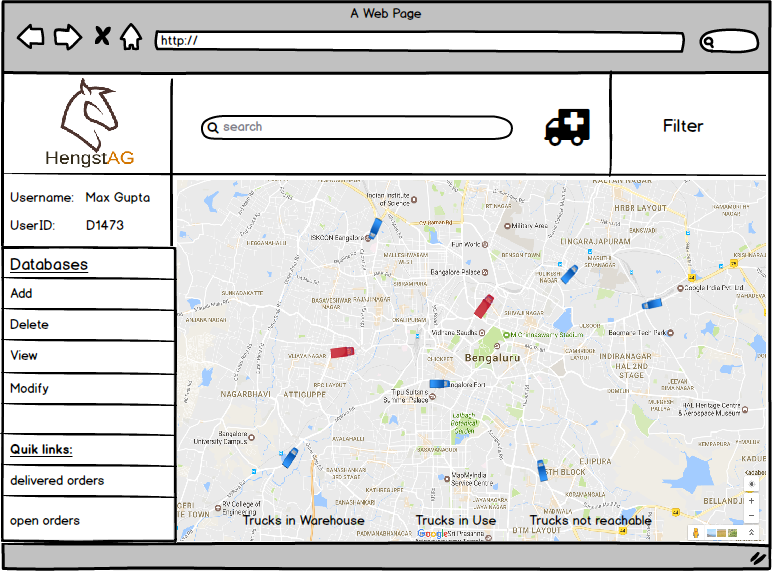Select blue truck near Google India
The width and height of the screenshot is (772, 571).
click(652, 304)
